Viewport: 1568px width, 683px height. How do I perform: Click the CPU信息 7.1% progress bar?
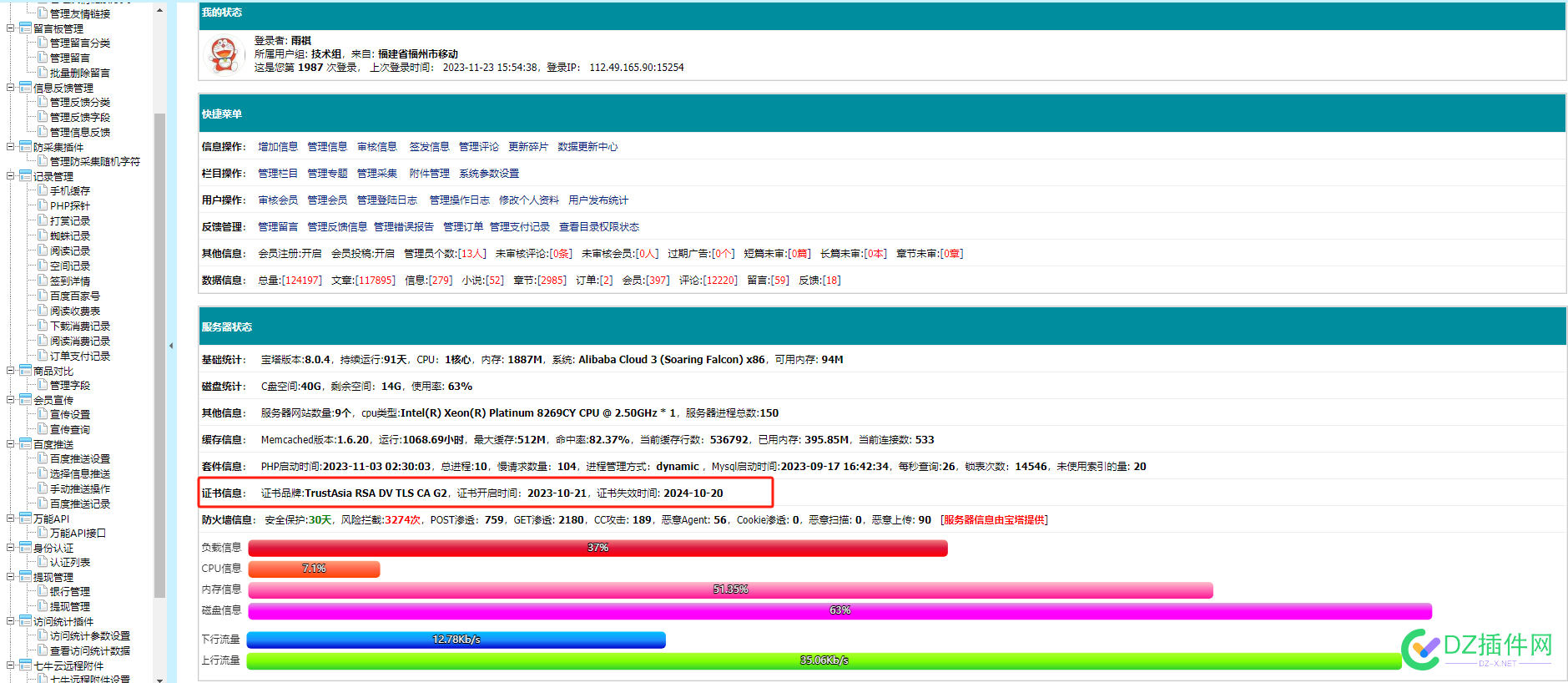tap(314, 569)
